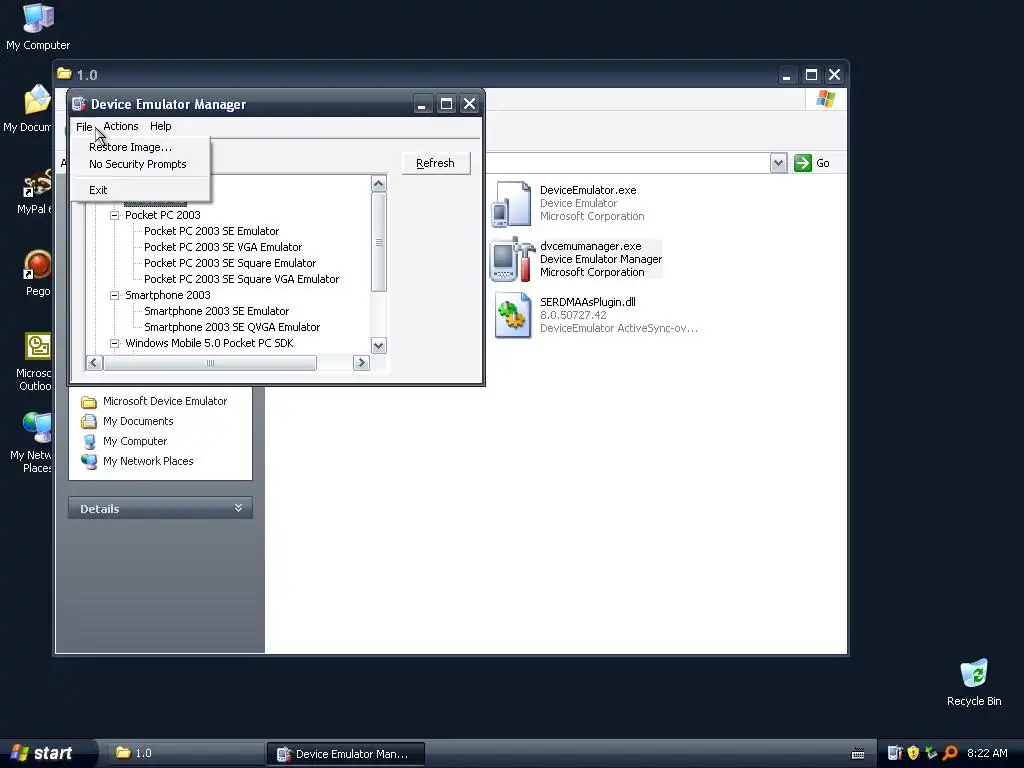
Task: Click scroll up arrow in emulator list
Action: click(379, 184)
